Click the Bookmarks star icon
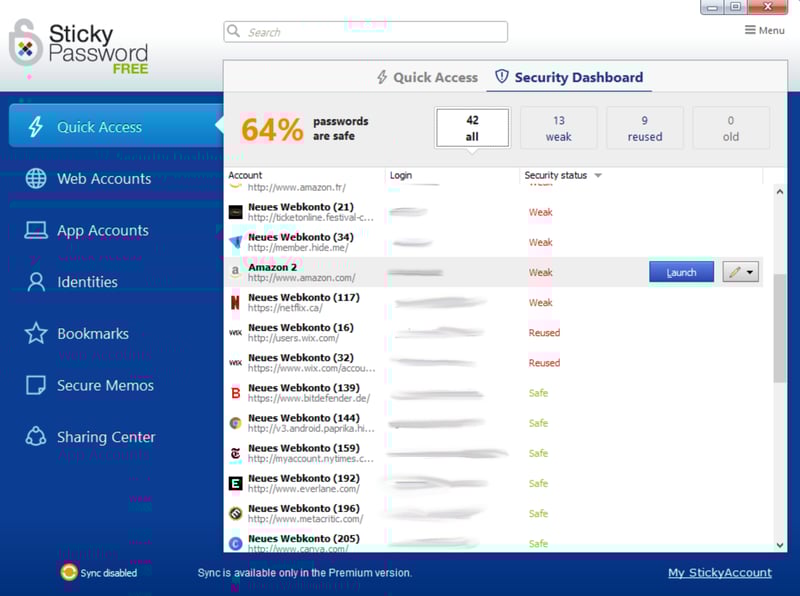Viewport: 800px width, 596px height. [36, 333]
